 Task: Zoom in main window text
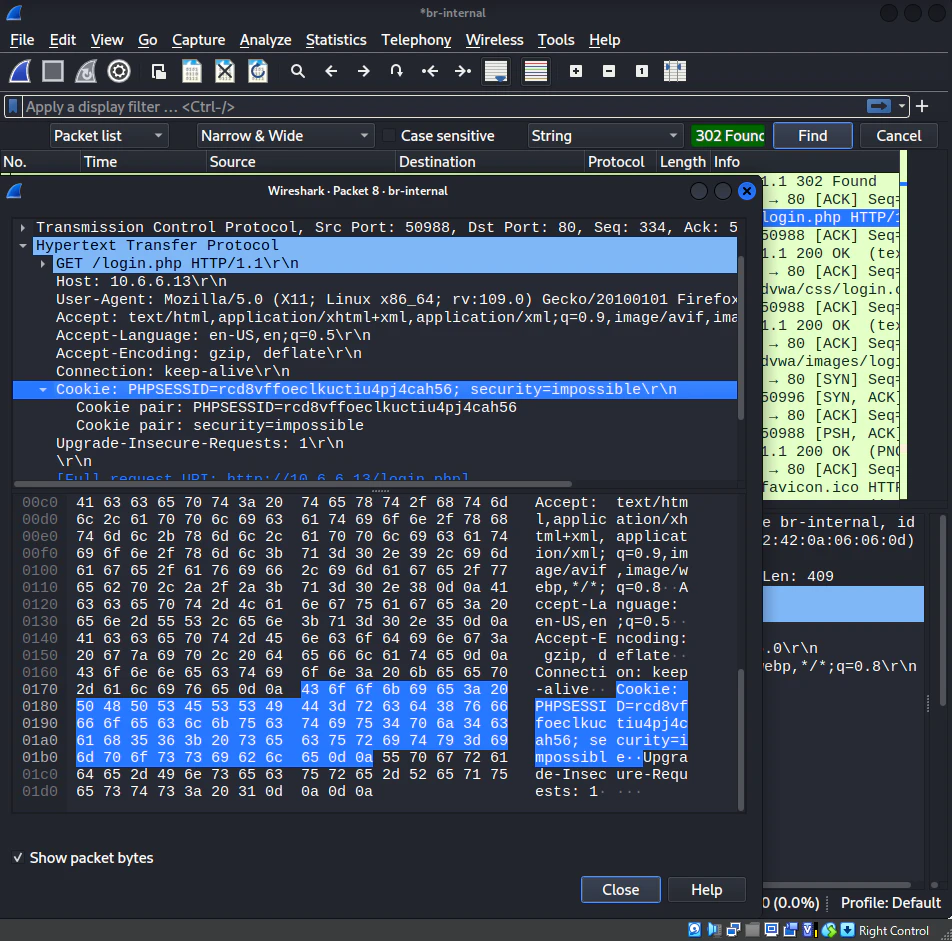coord(576,72)
